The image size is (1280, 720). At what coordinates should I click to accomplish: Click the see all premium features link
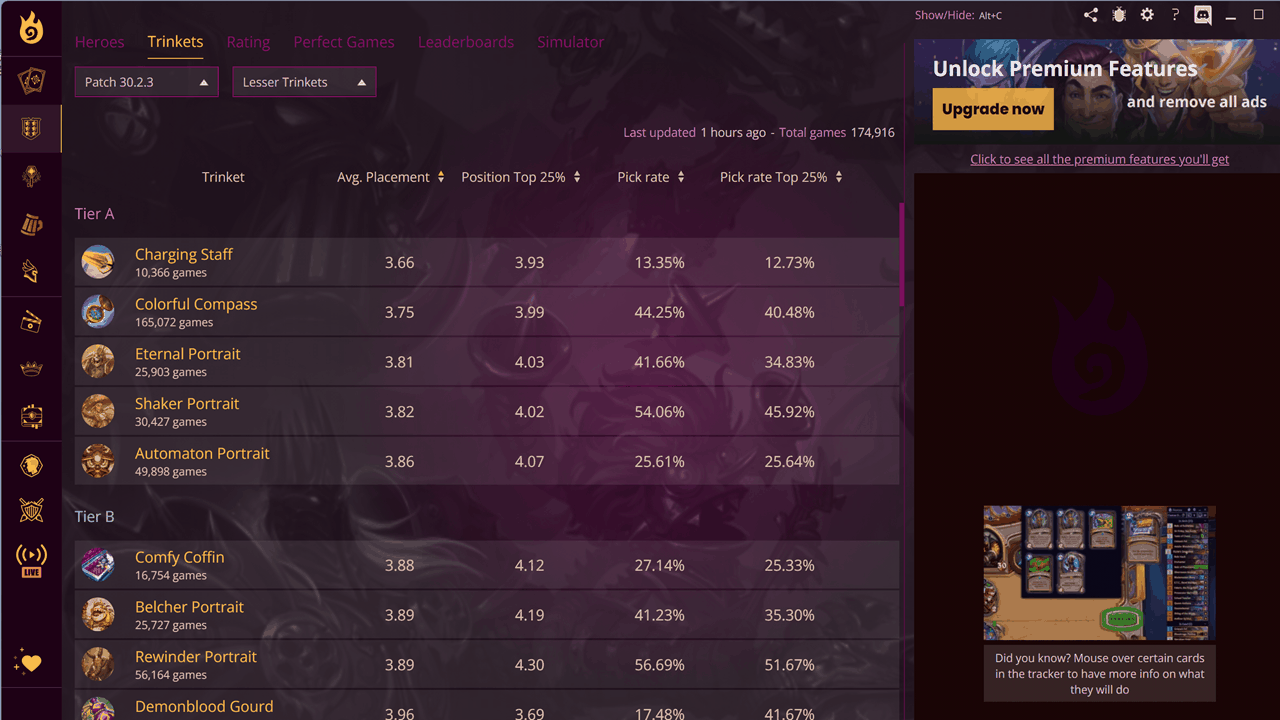1099,159
